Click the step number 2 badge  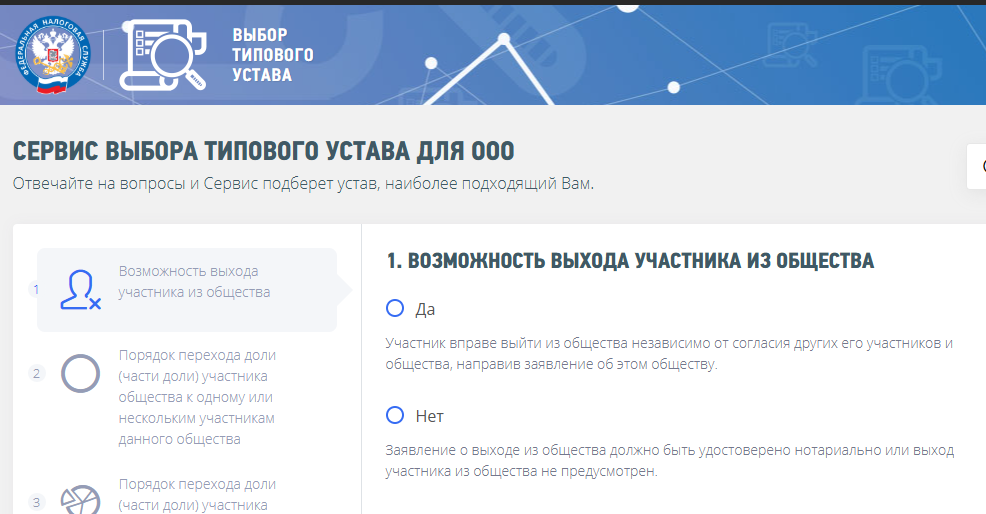[x=36, y=373]
